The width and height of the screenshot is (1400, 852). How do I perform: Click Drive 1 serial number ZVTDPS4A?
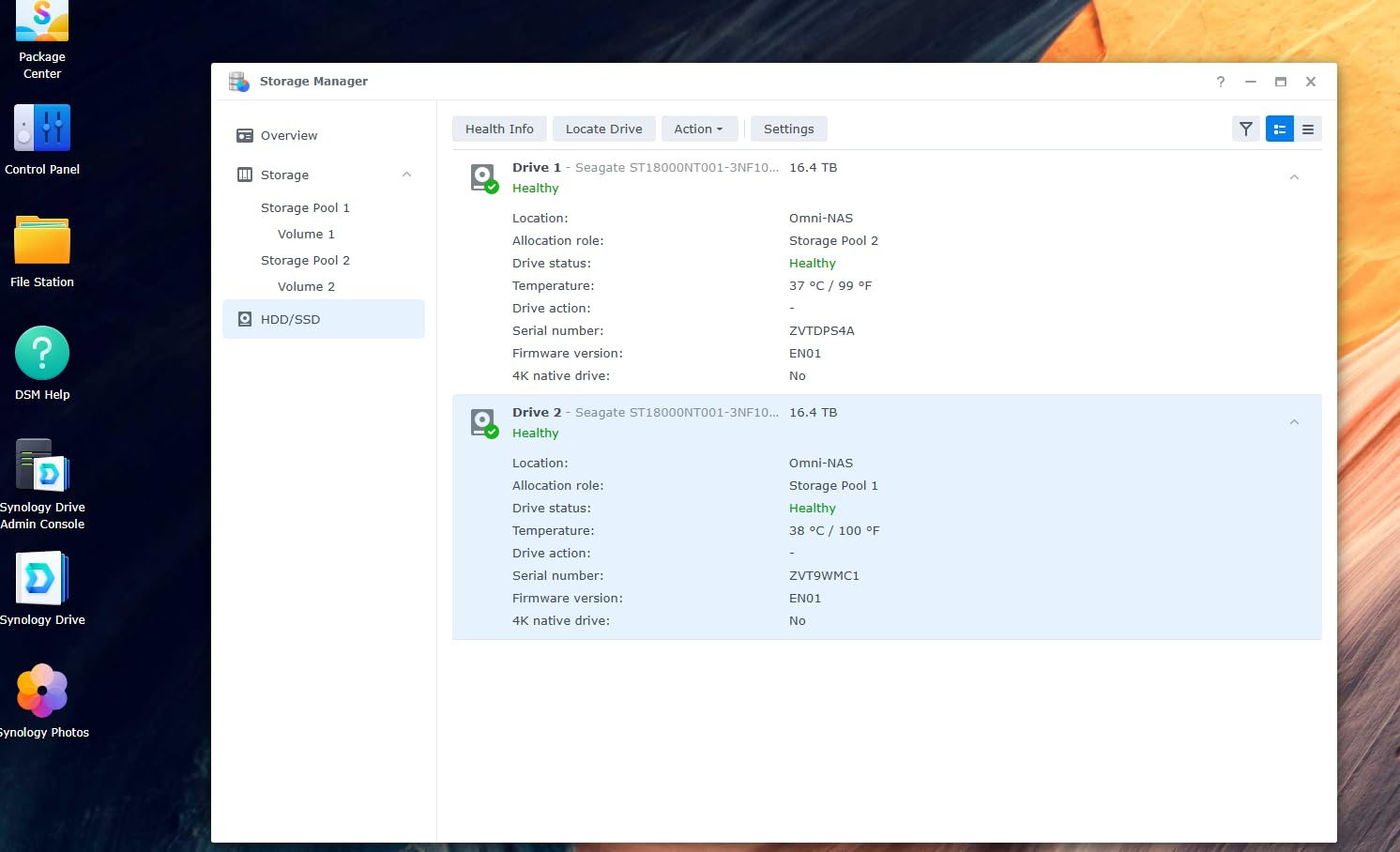point(822,330)
